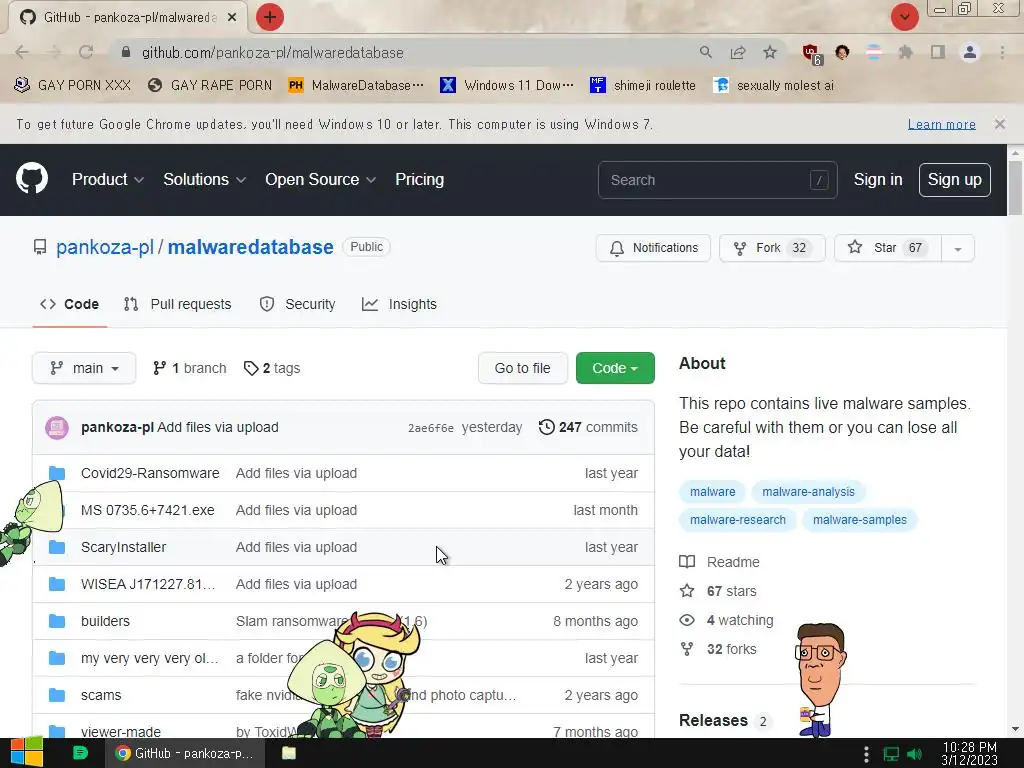This screenshot has width=1024, height=768.
Task: Expand the Product menu
Action: click(108, 180)
